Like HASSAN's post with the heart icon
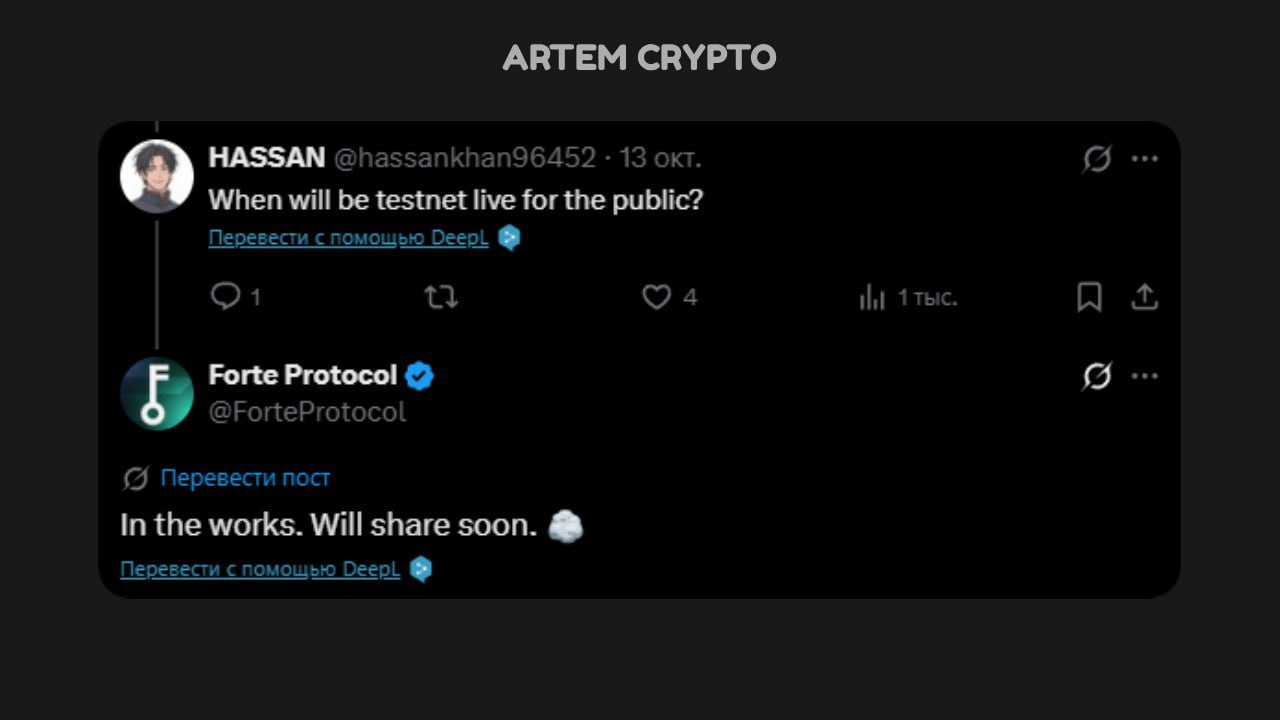The image size is (1280, 720). [656, 297]
